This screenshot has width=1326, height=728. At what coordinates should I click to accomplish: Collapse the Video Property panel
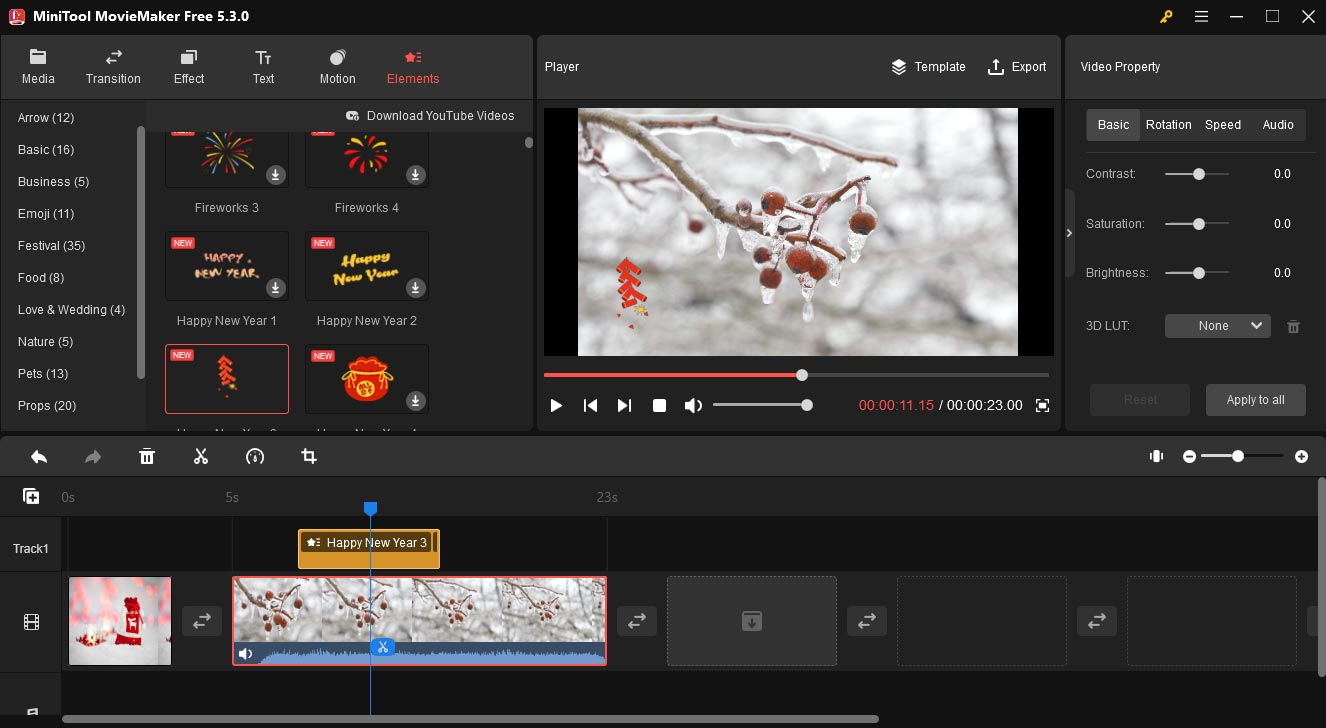[1069, 233]
